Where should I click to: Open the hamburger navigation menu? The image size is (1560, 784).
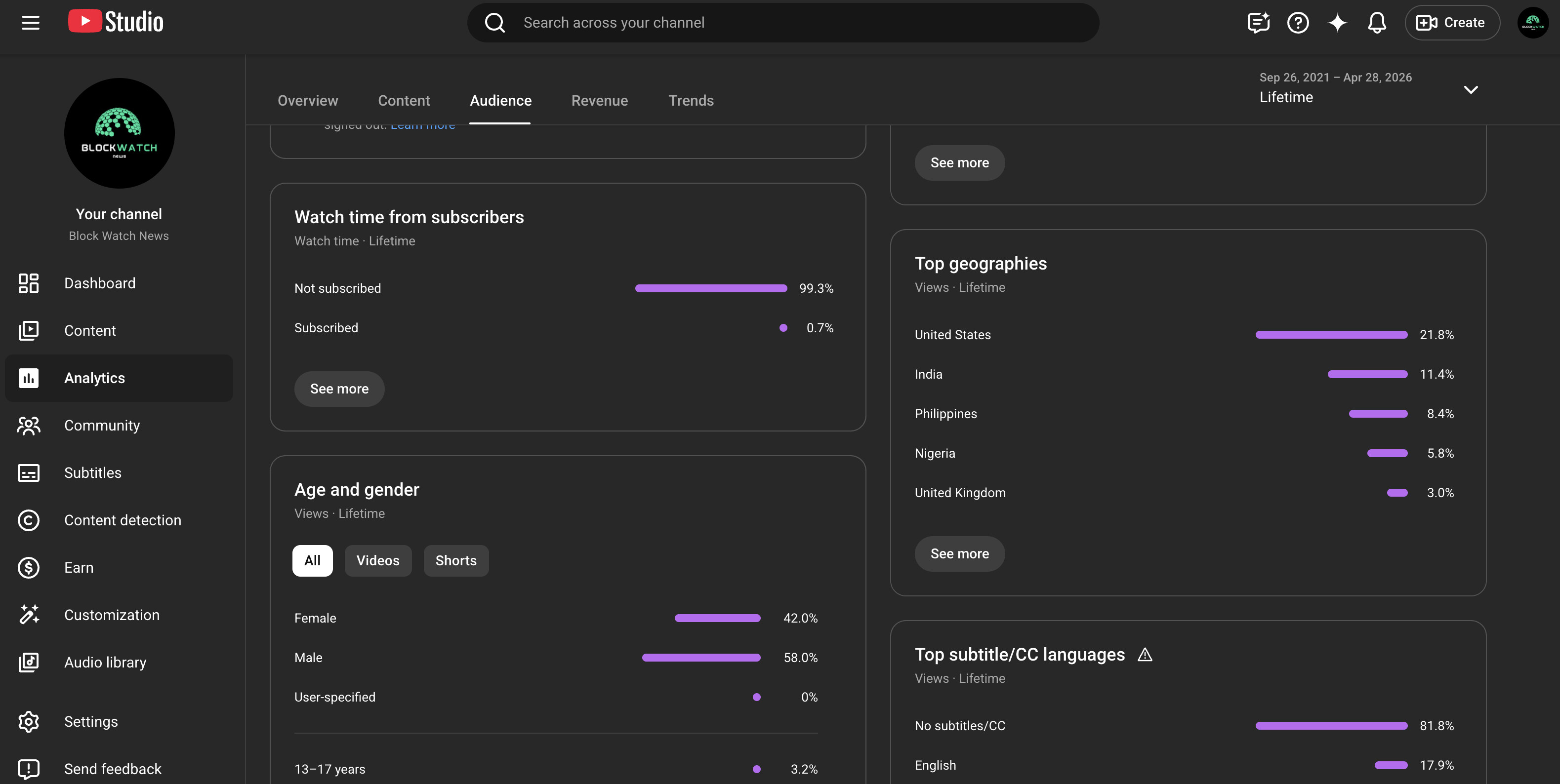(x=30, y=22)
